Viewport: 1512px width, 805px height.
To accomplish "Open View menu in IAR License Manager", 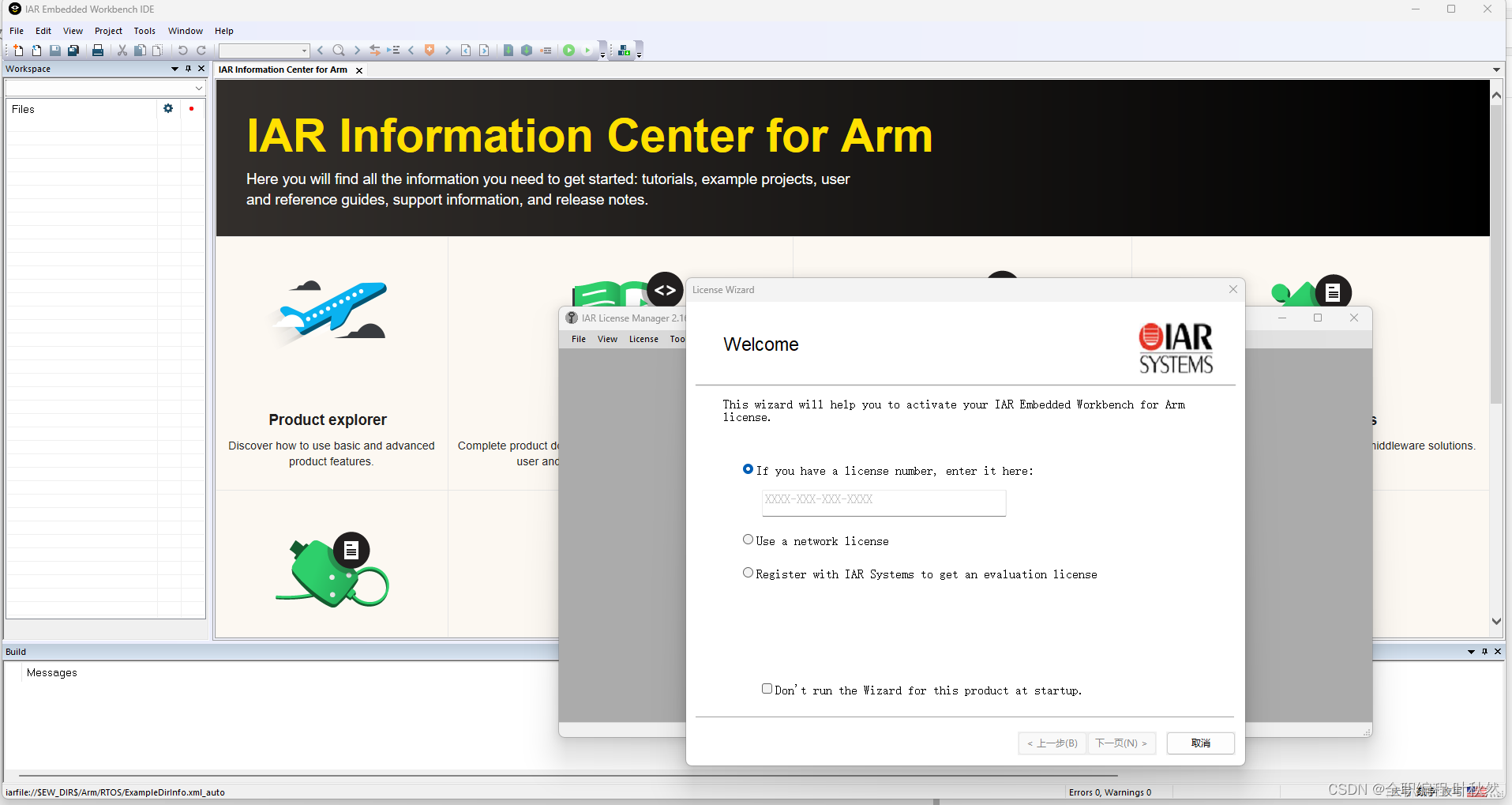I will pyautogui.click(x=607, y=339).
